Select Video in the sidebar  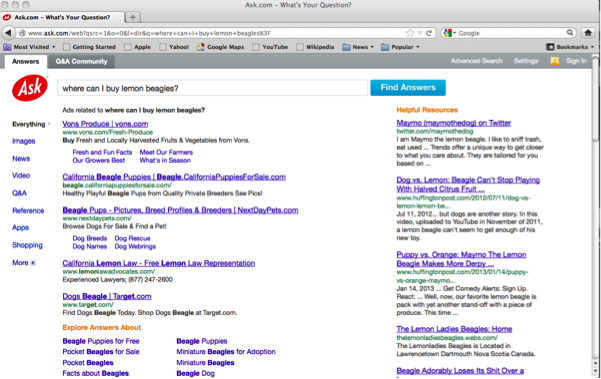[x=21, y=176]
